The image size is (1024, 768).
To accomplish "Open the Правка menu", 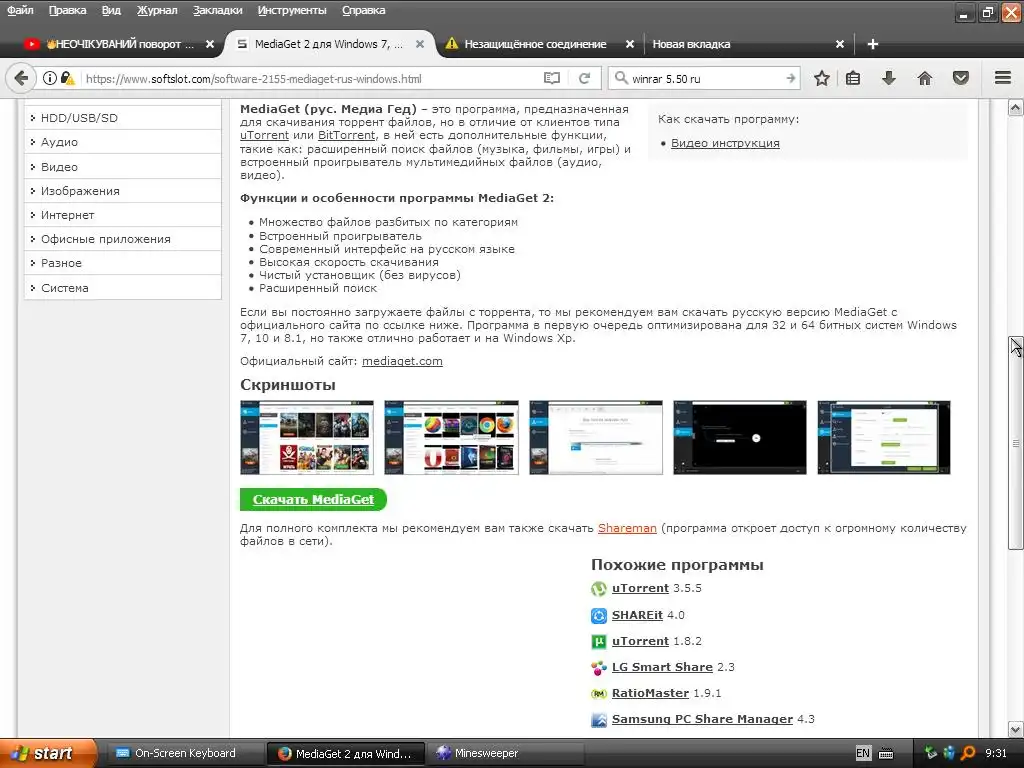I will point(67,10).
